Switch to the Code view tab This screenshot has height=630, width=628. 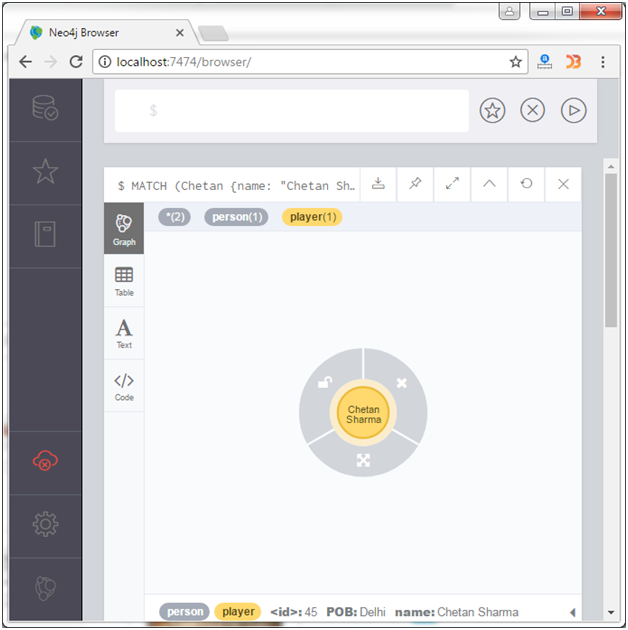[124, 386]
